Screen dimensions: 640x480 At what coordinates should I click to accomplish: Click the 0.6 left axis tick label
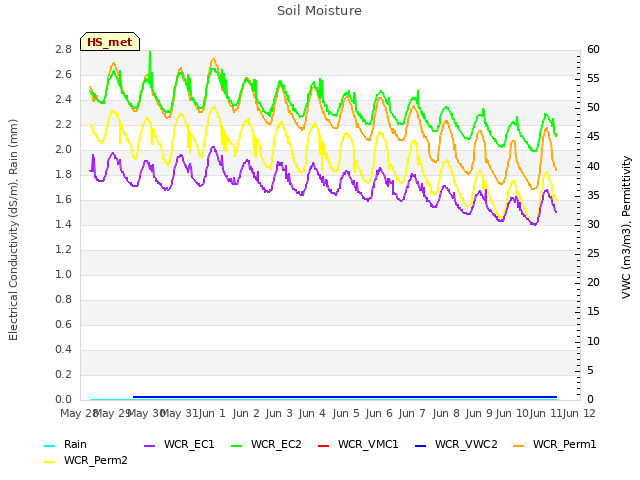coord(63,324)
